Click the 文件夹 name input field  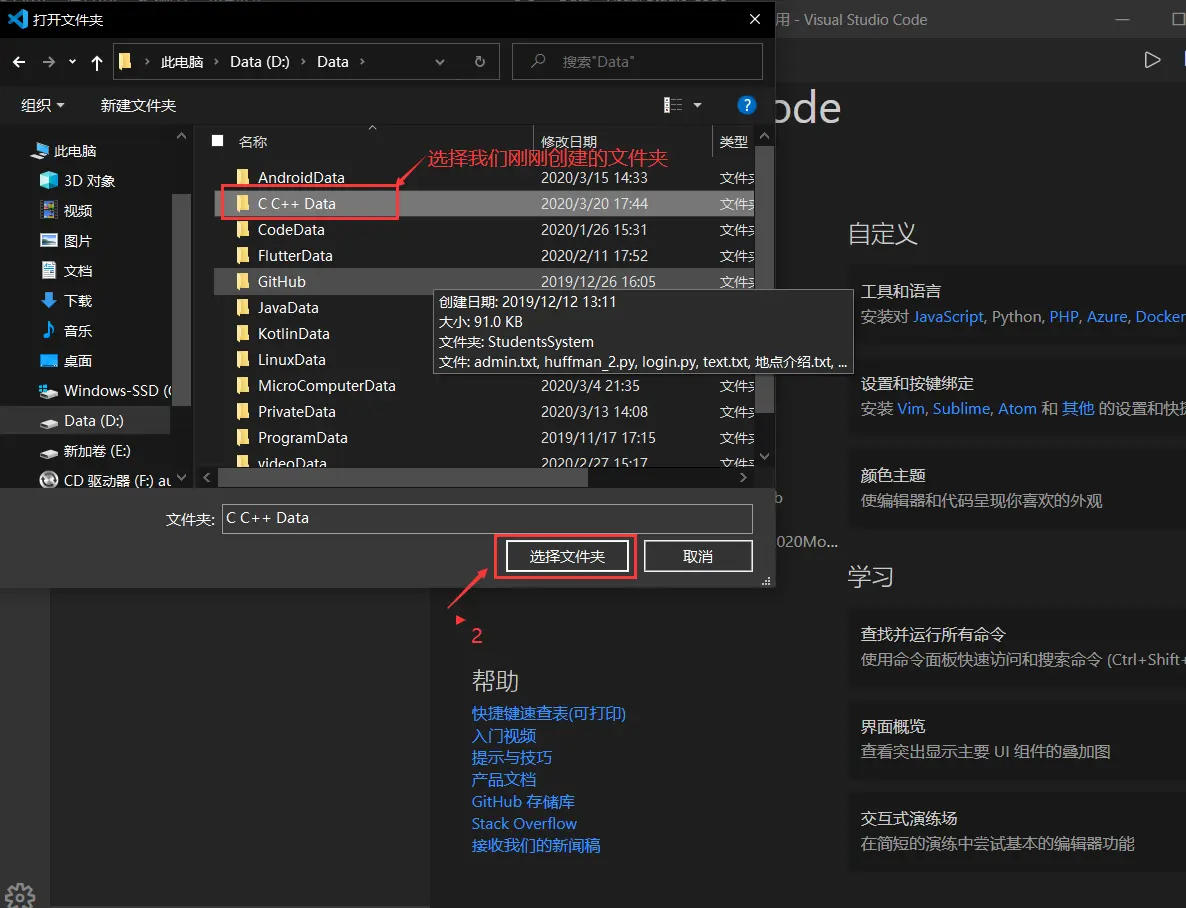pos(487,518)
